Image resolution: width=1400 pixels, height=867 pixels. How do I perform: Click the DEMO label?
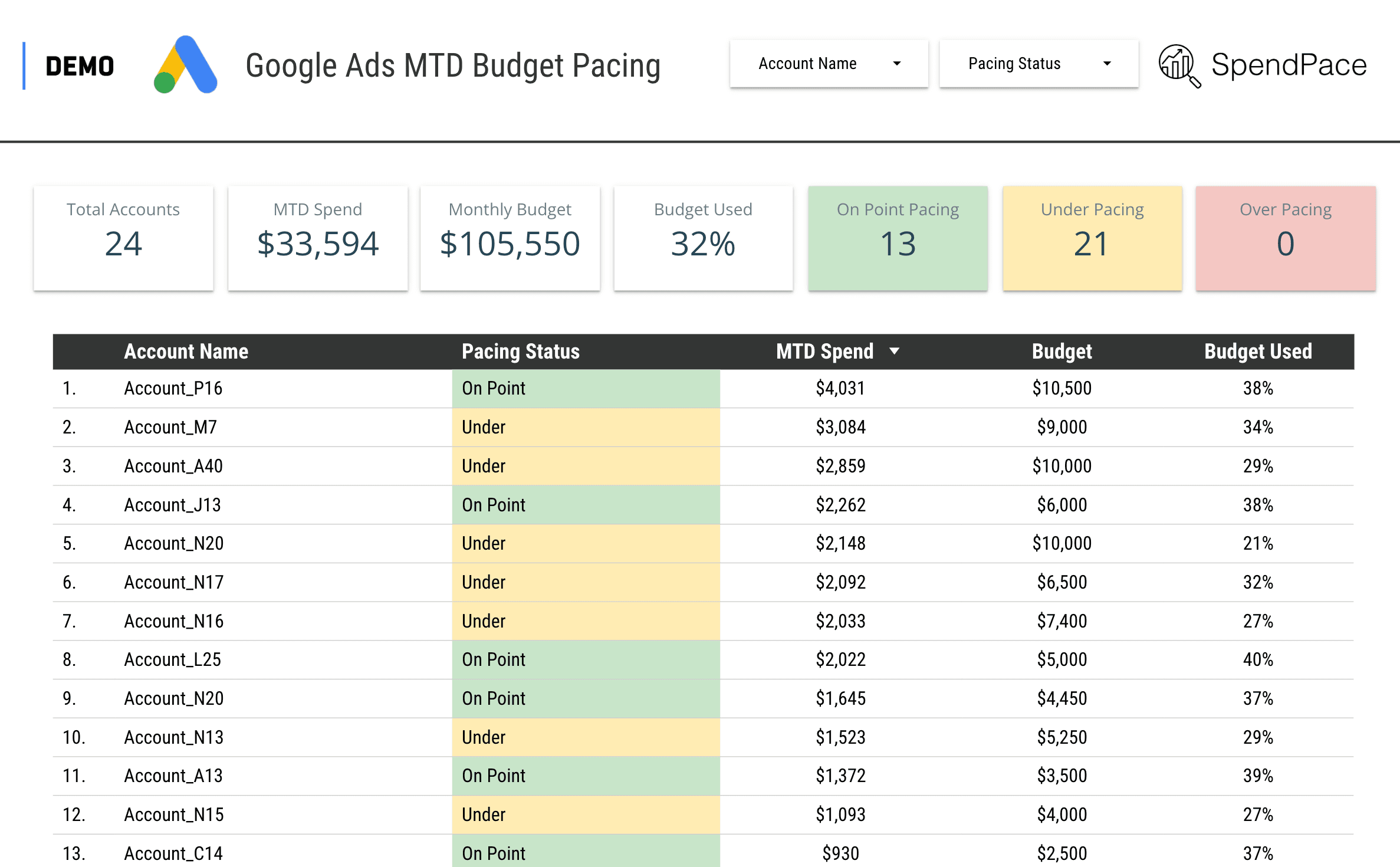[80, 66]
